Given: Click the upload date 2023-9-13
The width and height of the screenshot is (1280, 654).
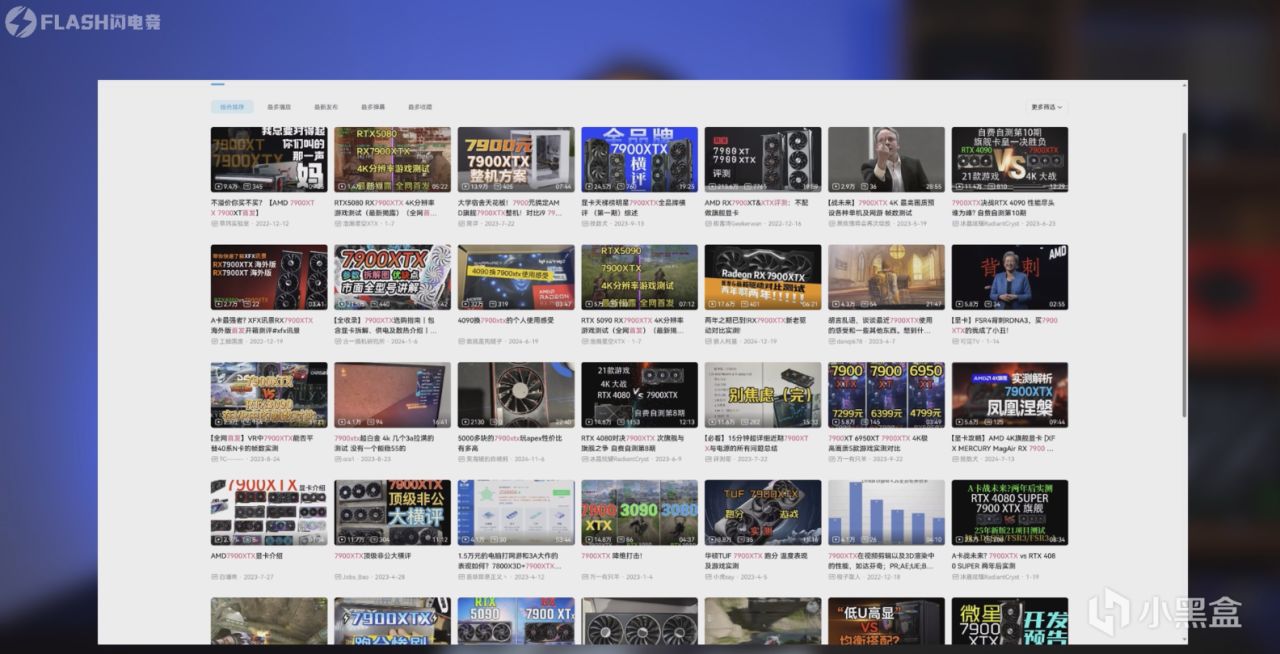Looking at the screenshot, I should coord(629,223).
